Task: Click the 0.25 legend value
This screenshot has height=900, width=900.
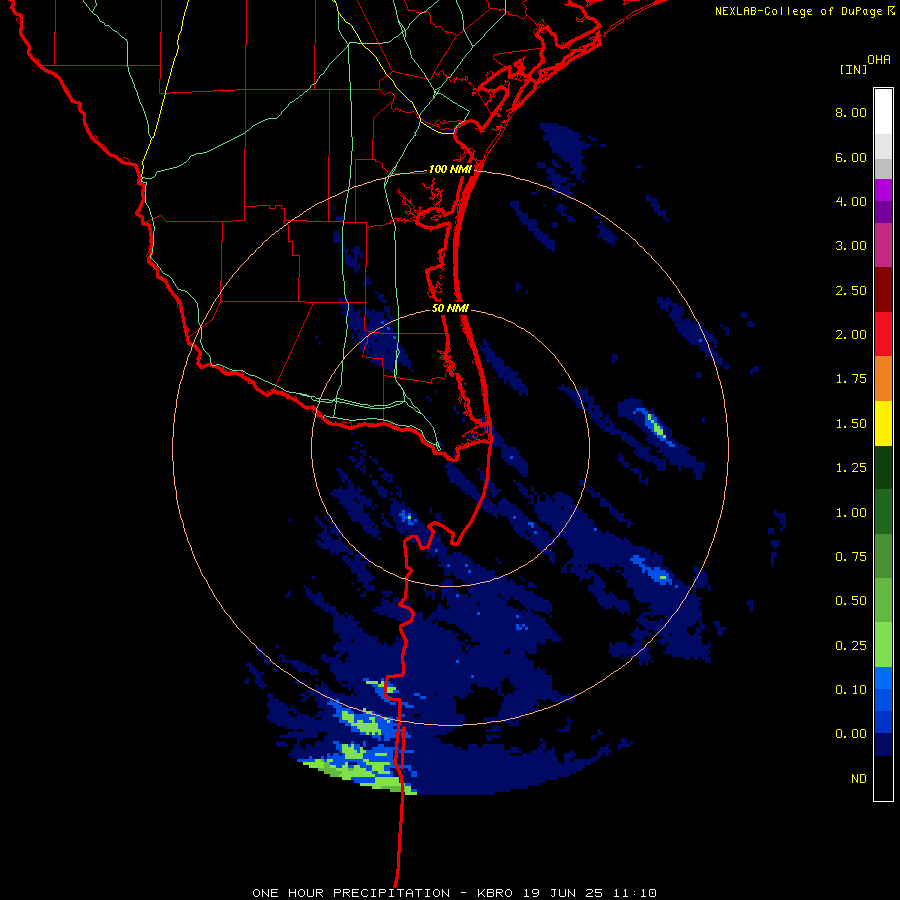Action: click(x=851, y=646)
